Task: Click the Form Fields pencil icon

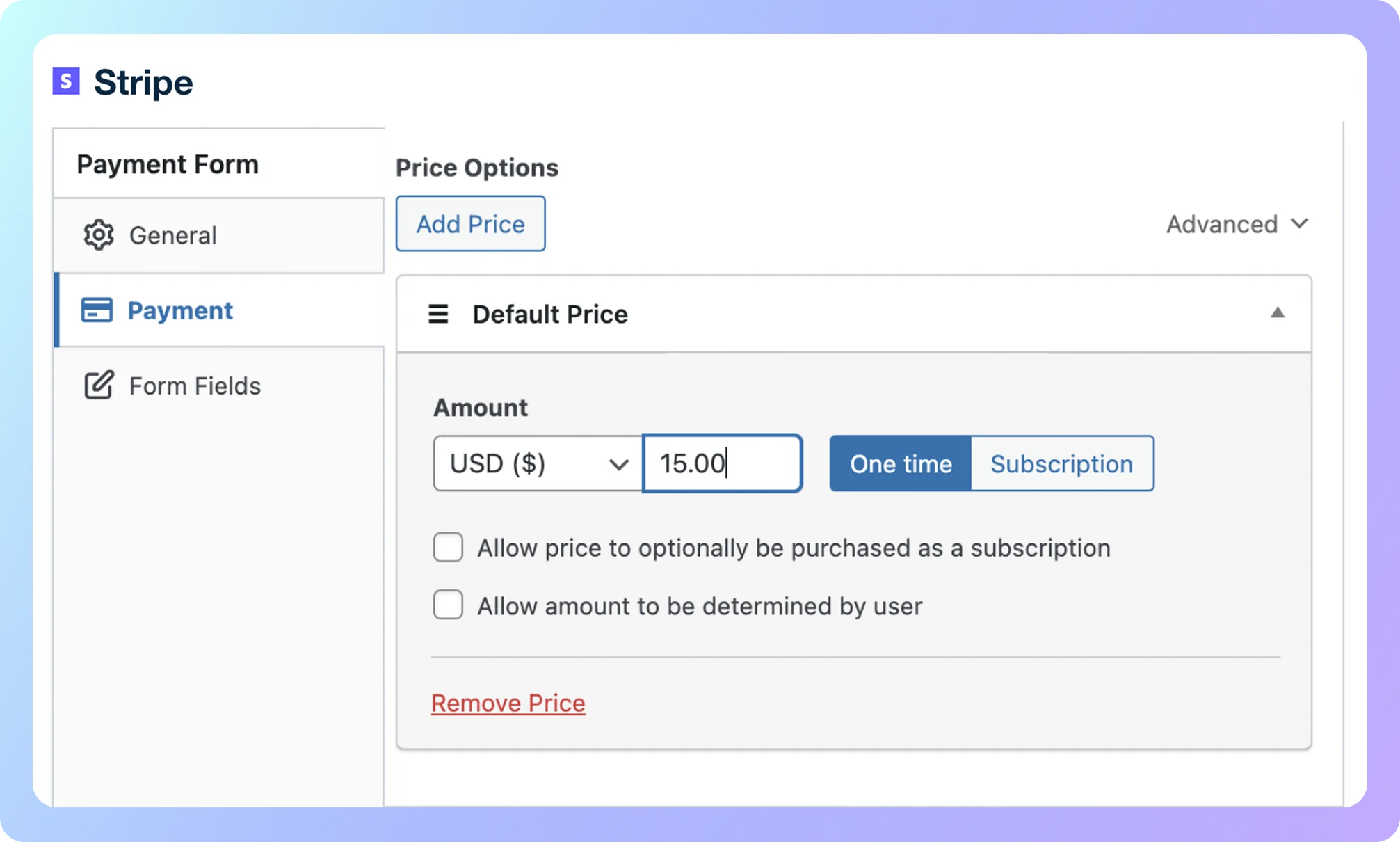Action: coord(99,385)
